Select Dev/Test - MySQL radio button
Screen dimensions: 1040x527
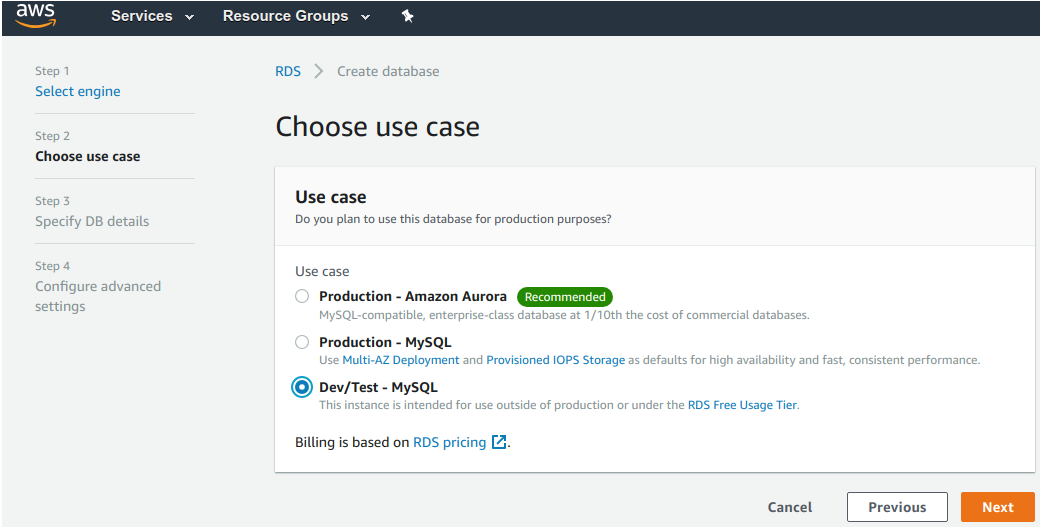(x=302, y=387)
